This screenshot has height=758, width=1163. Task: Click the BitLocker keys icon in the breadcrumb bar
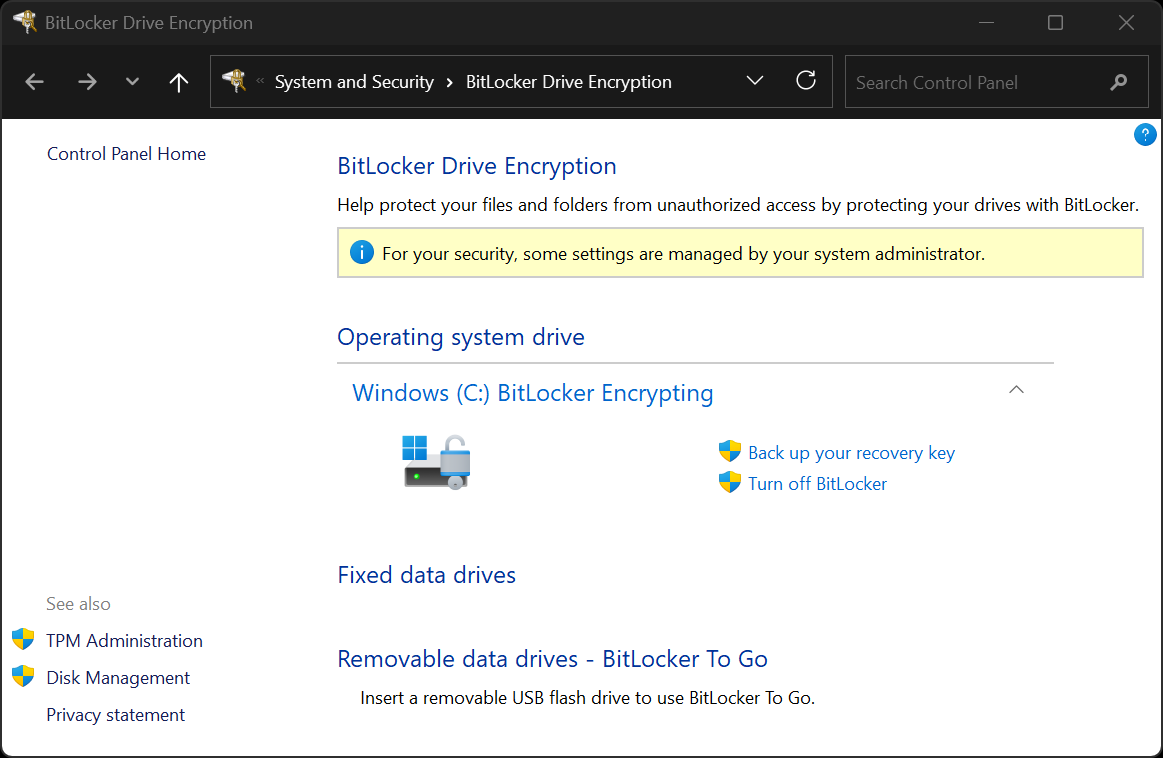tap(234, 81)
